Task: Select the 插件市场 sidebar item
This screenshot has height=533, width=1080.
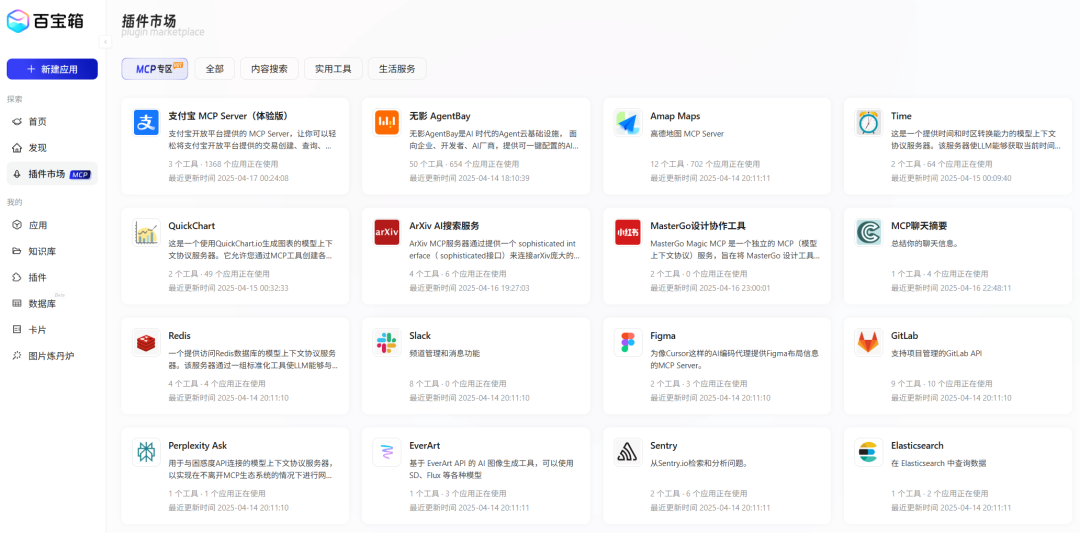Action: click(x=52, y=174)
